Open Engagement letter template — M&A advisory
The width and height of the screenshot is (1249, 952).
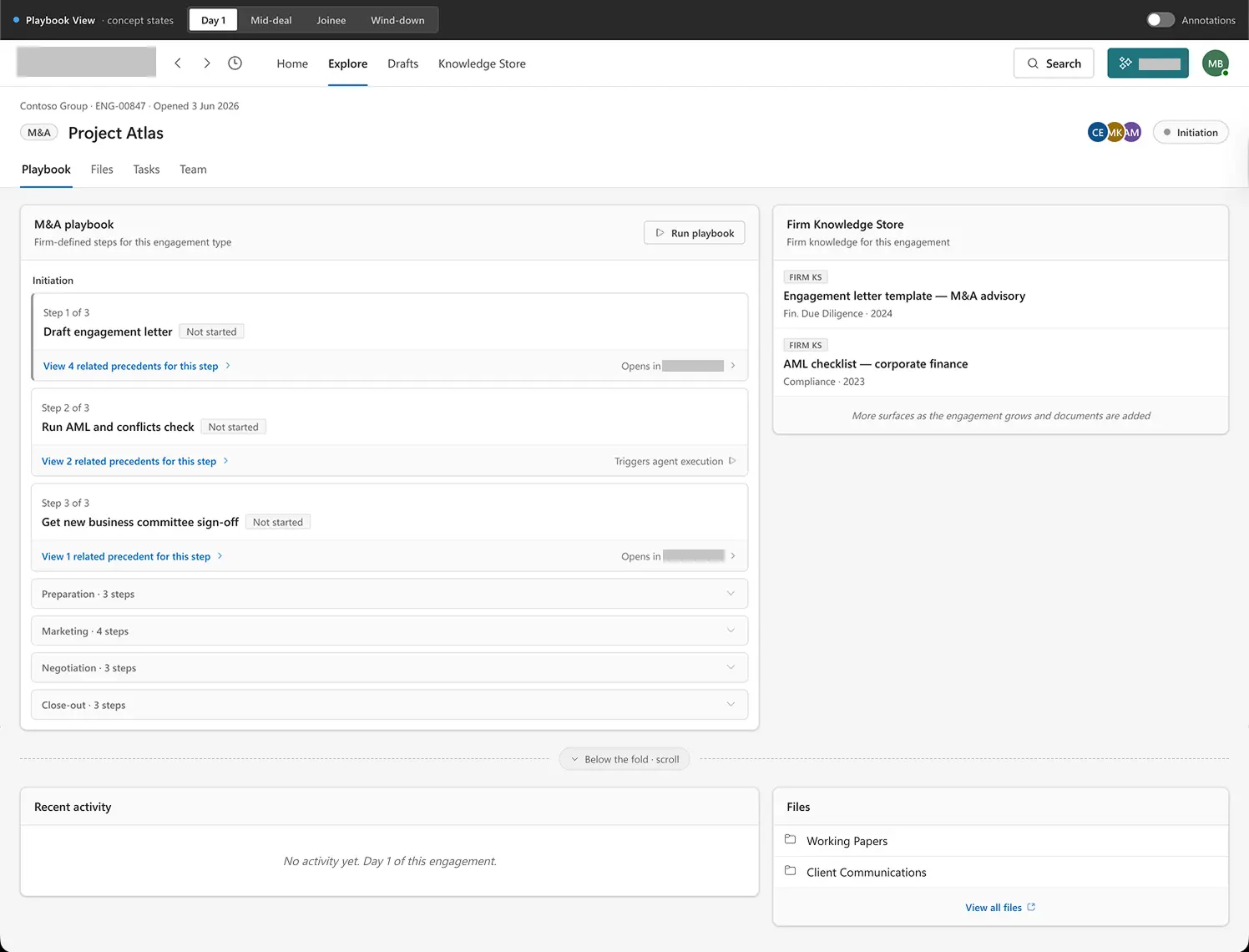coord(904,296)
